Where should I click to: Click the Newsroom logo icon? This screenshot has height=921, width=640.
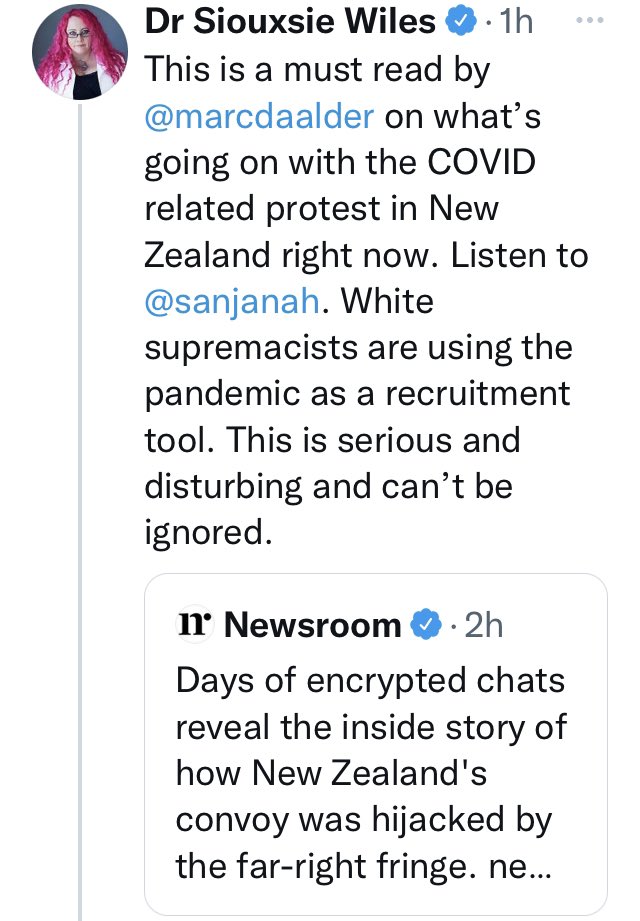195,624
